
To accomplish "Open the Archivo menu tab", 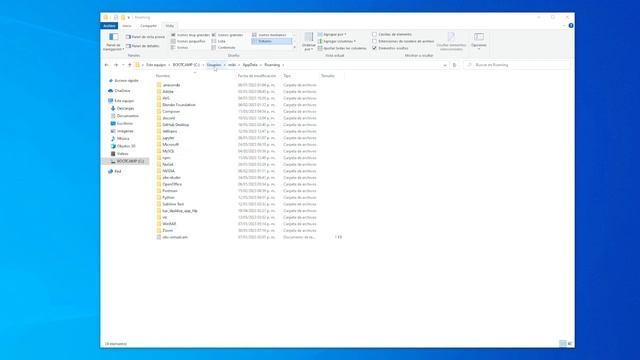I will tap(109, 26).
